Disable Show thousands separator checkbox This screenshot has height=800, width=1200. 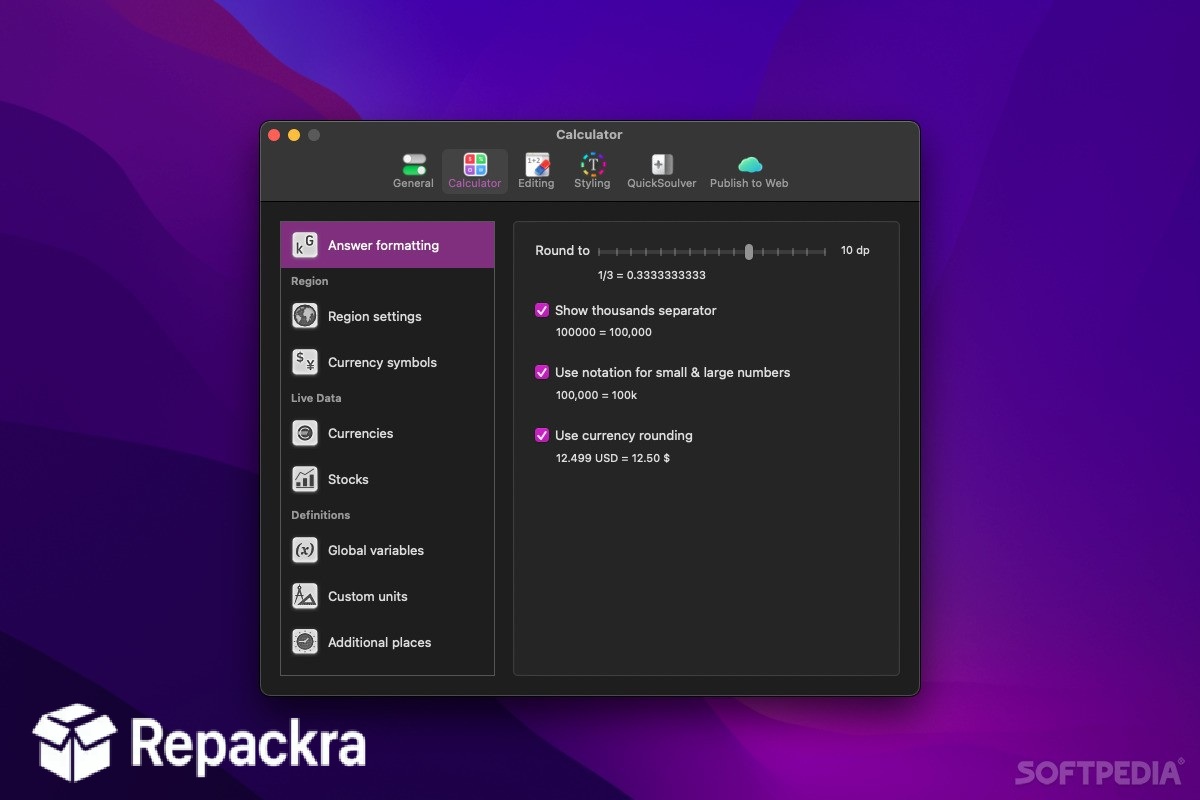pos(542,310)
